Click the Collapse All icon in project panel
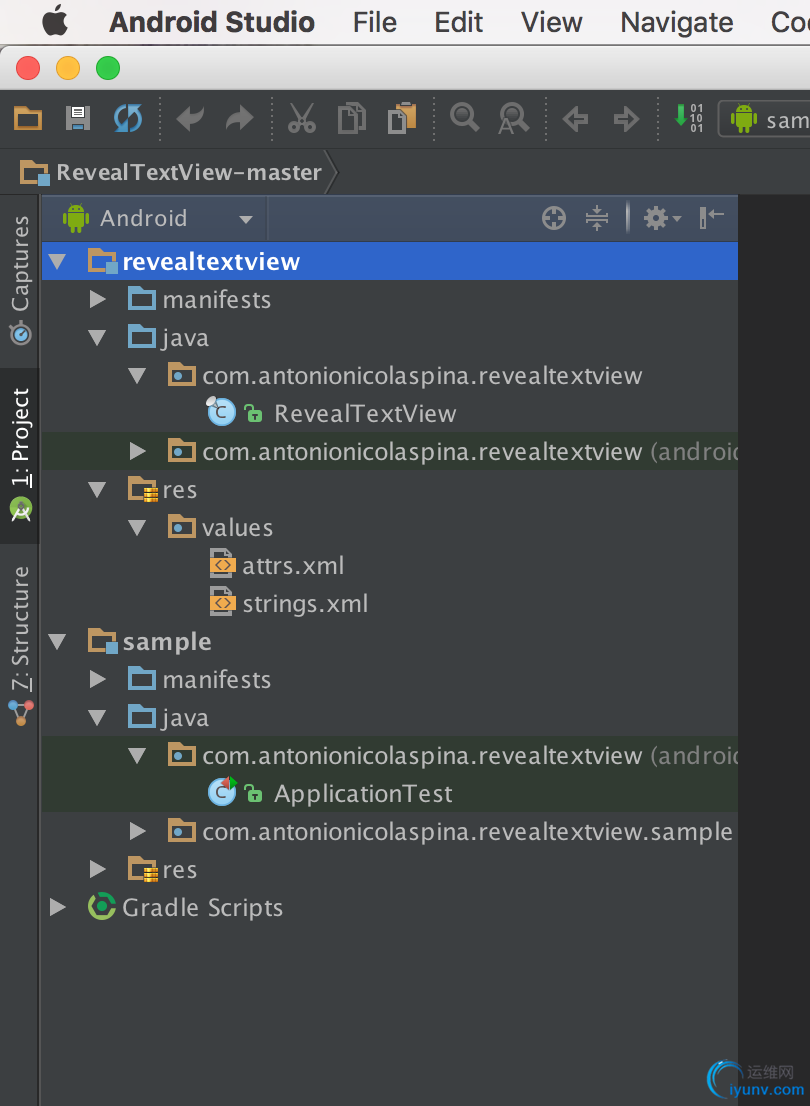Screen dimensions: 810x1106 click(597, 218)
